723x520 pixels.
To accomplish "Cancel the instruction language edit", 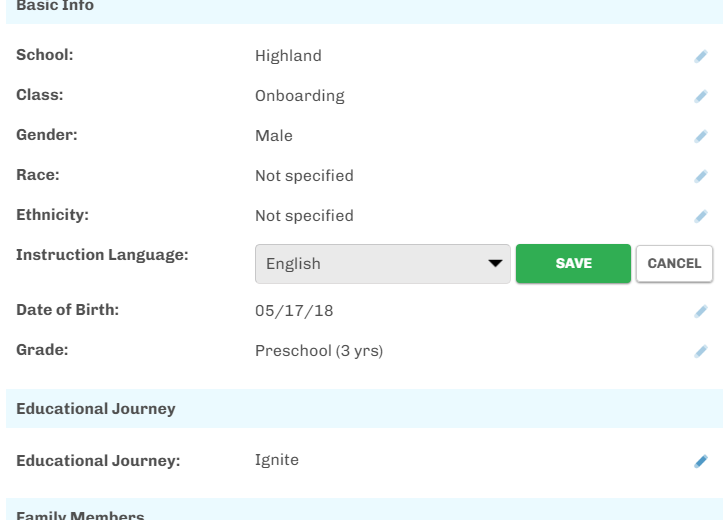I will (x=674, y=264).
